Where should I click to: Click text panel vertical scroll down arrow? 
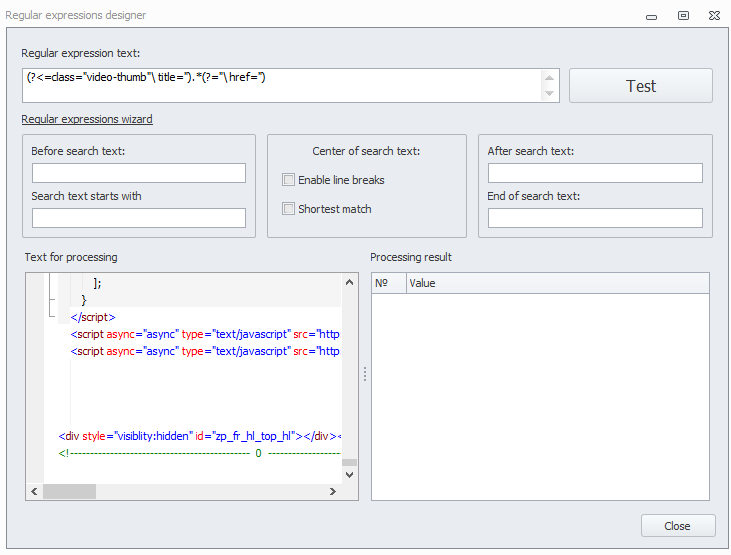(350, 475)
